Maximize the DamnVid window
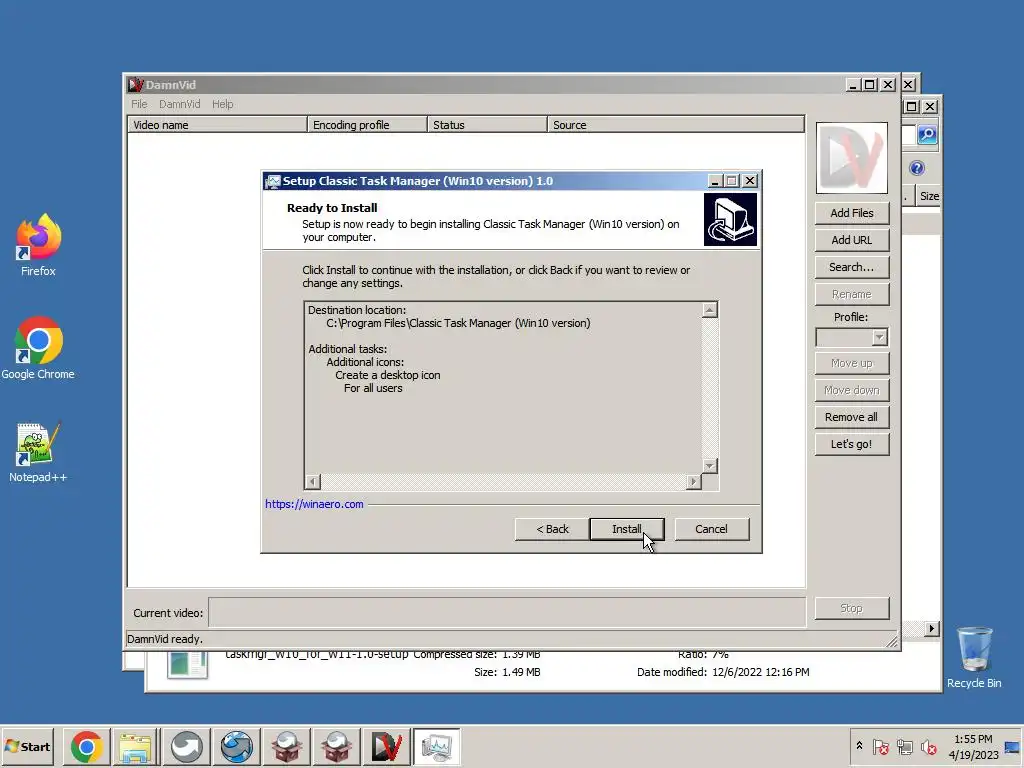 (x=870, y=85)
